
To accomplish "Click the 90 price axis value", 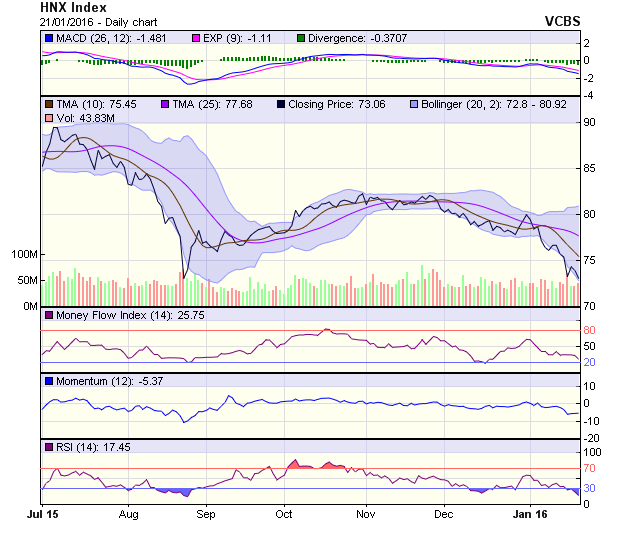I will (591, 122).
